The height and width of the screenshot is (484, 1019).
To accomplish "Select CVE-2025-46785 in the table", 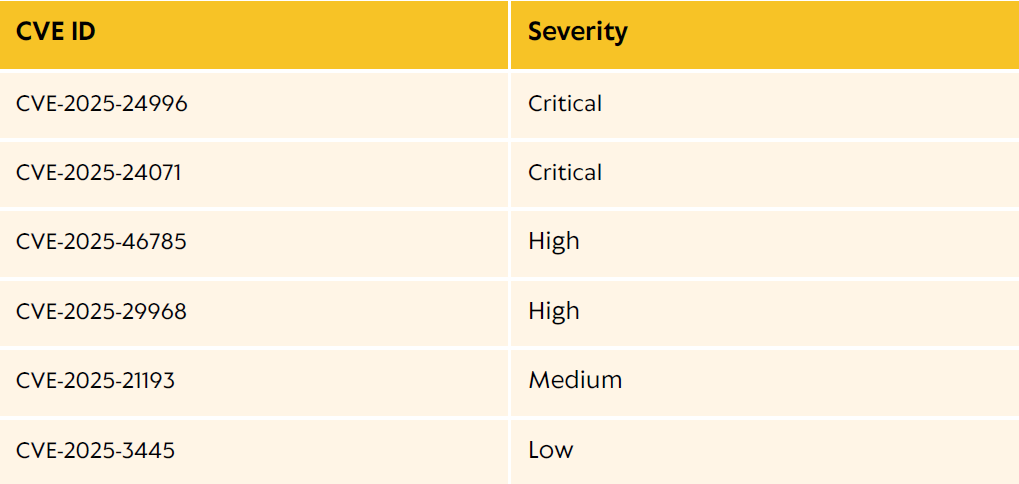I will coord(101,242).
